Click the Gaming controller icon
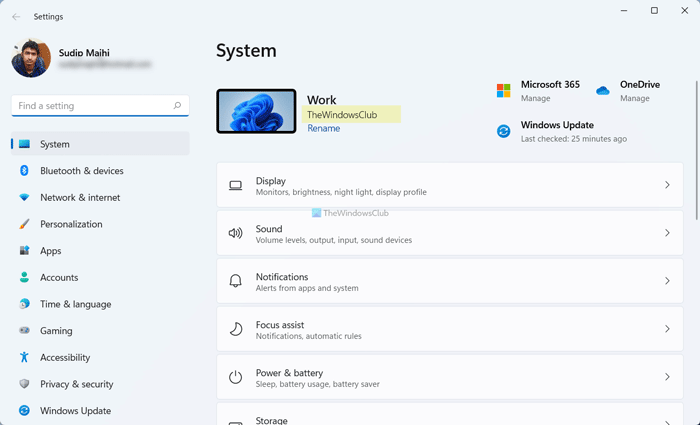Screen dimensions: 700x425 [x=24, y=331]
